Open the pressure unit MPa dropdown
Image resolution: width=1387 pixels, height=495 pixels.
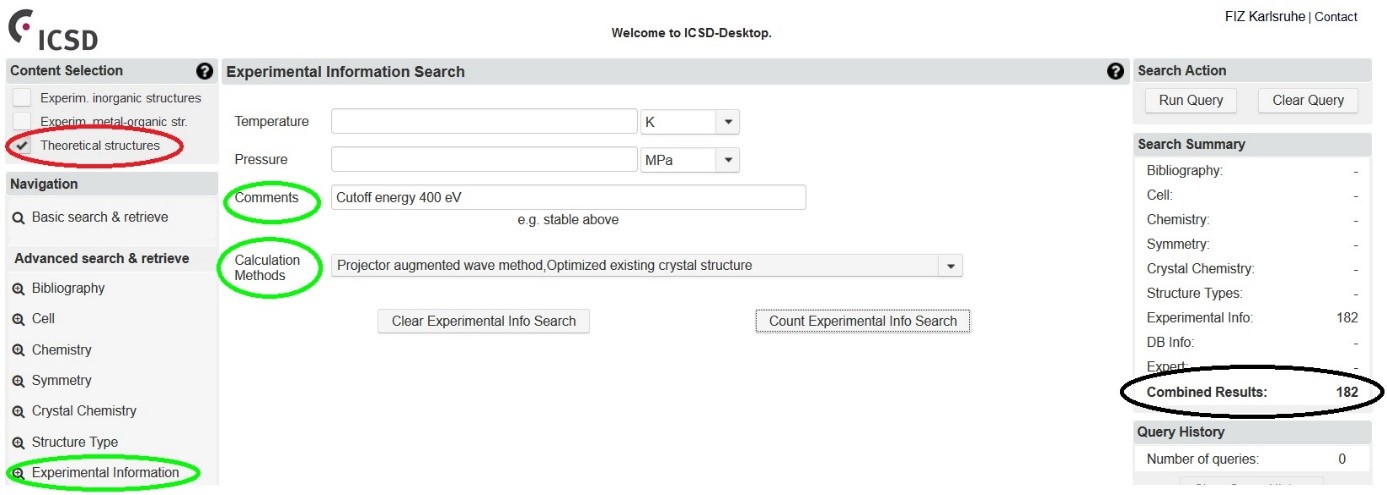[728, 160]
